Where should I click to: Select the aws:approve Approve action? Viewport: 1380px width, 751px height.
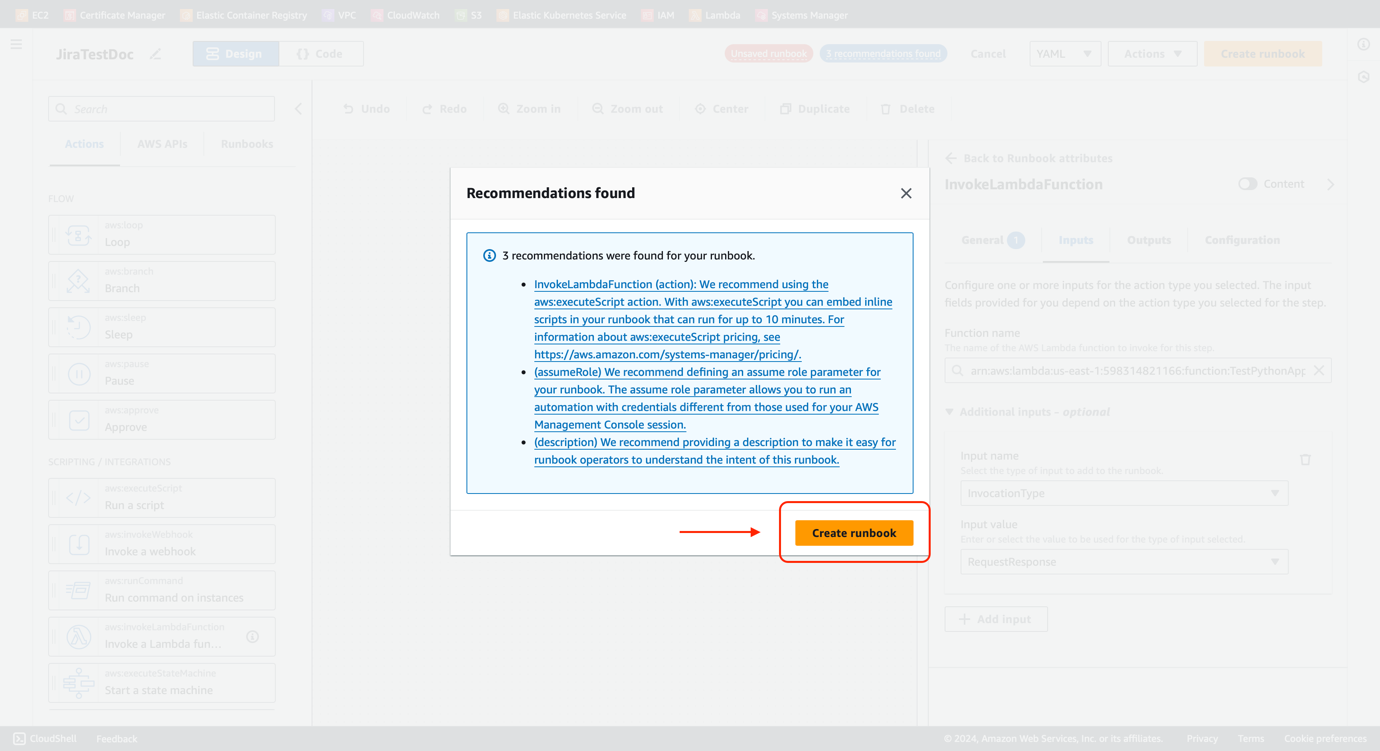(162, 420)
